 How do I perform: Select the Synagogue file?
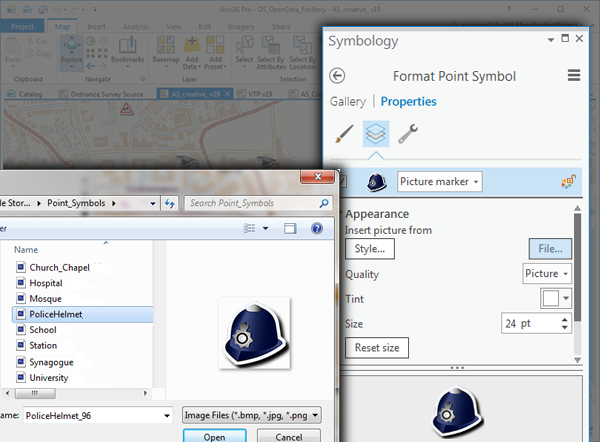51,362
